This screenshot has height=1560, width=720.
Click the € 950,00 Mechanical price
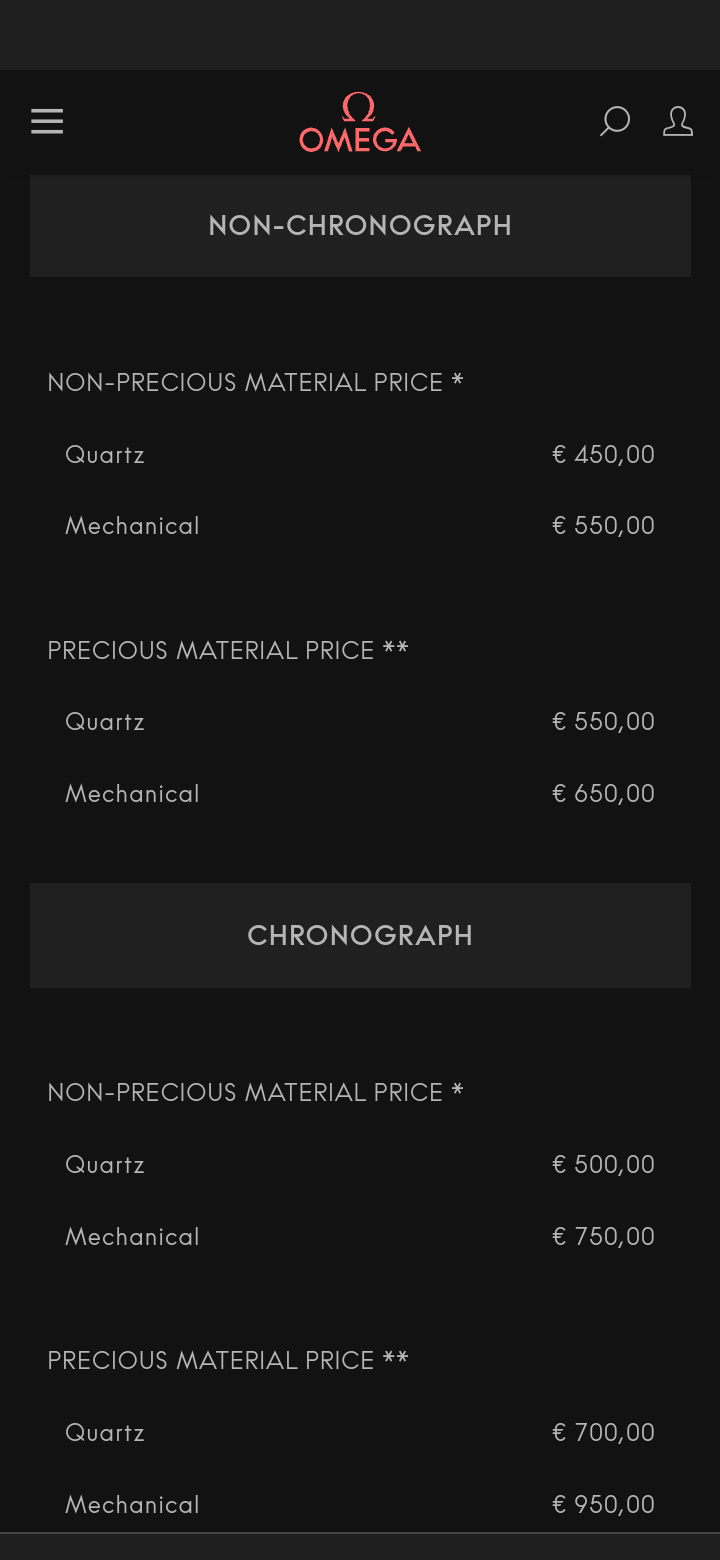point(603,1505)
